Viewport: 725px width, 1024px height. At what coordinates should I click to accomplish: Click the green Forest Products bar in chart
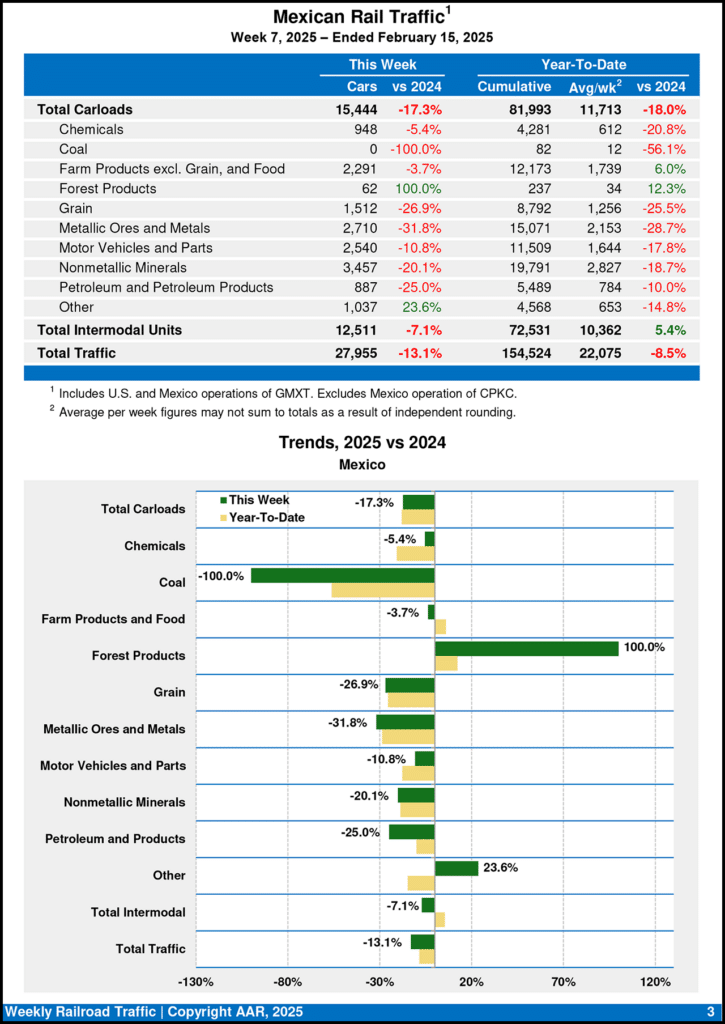[526, 649]
